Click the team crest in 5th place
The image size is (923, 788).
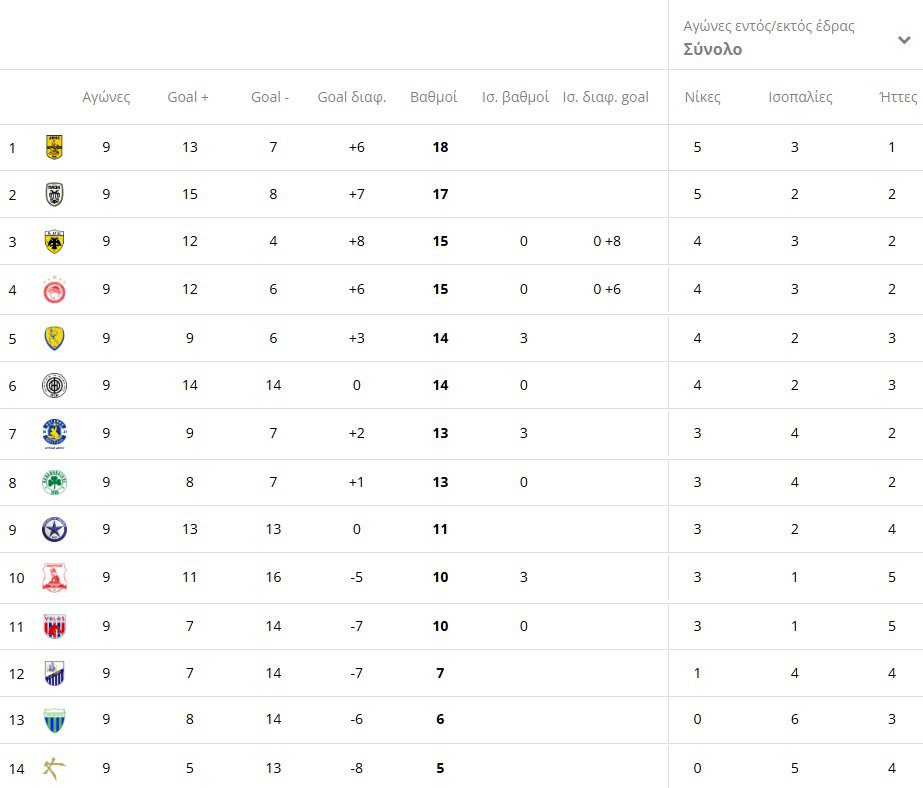(54, 338)
